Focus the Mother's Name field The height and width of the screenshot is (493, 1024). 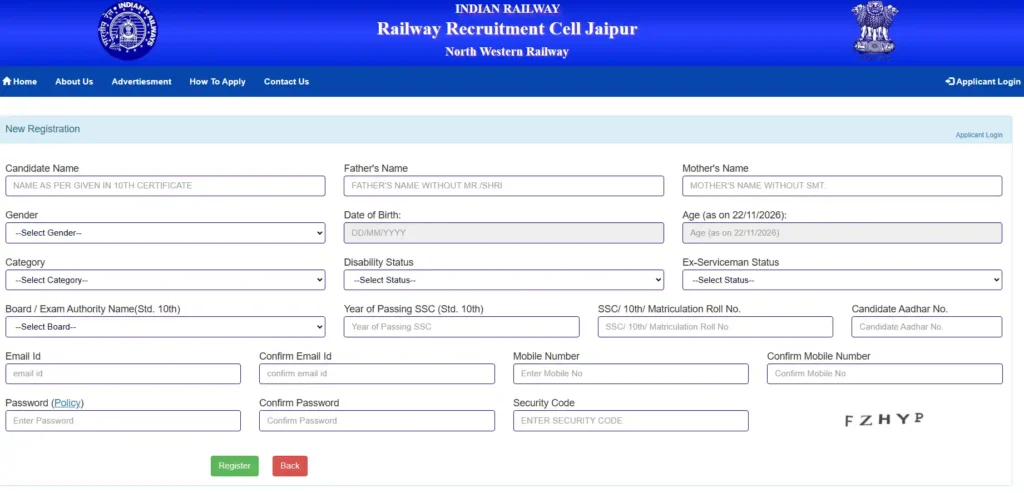[842, 186]
